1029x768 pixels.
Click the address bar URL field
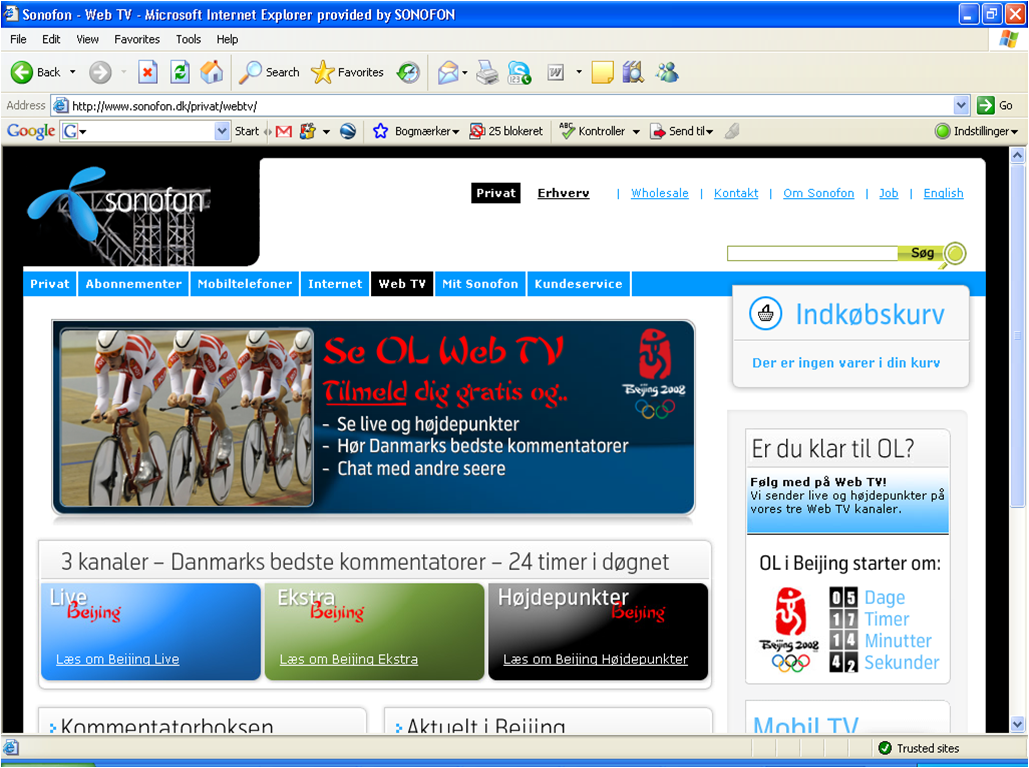(503, 105)
